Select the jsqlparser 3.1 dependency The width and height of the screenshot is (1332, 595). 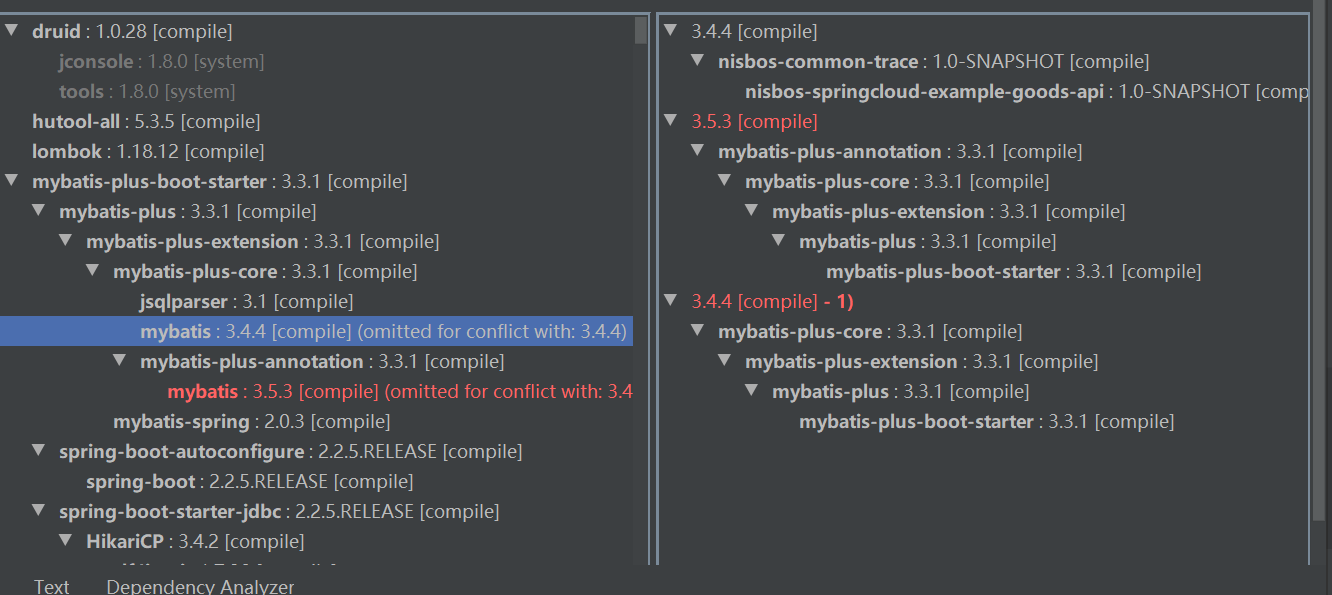pyautogui.click(x=179, y=301)
